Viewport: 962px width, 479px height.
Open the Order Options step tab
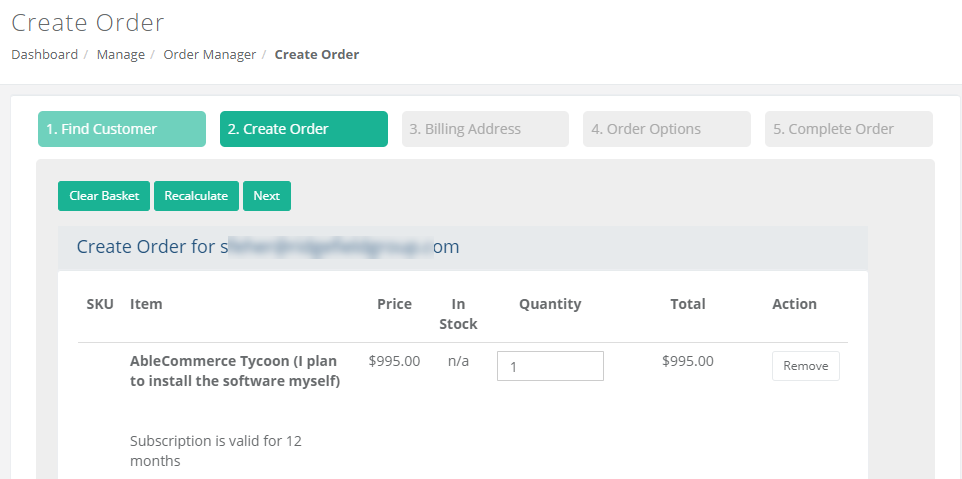pos(666,129)
